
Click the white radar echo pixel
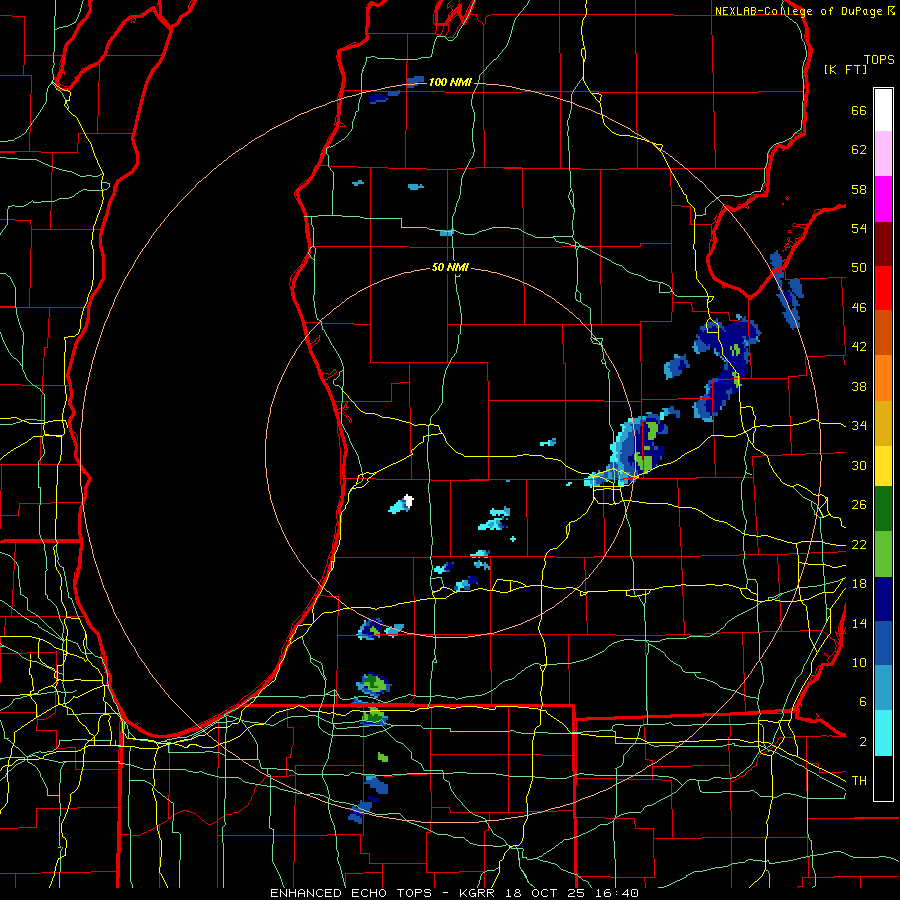[x=409, y=501]
